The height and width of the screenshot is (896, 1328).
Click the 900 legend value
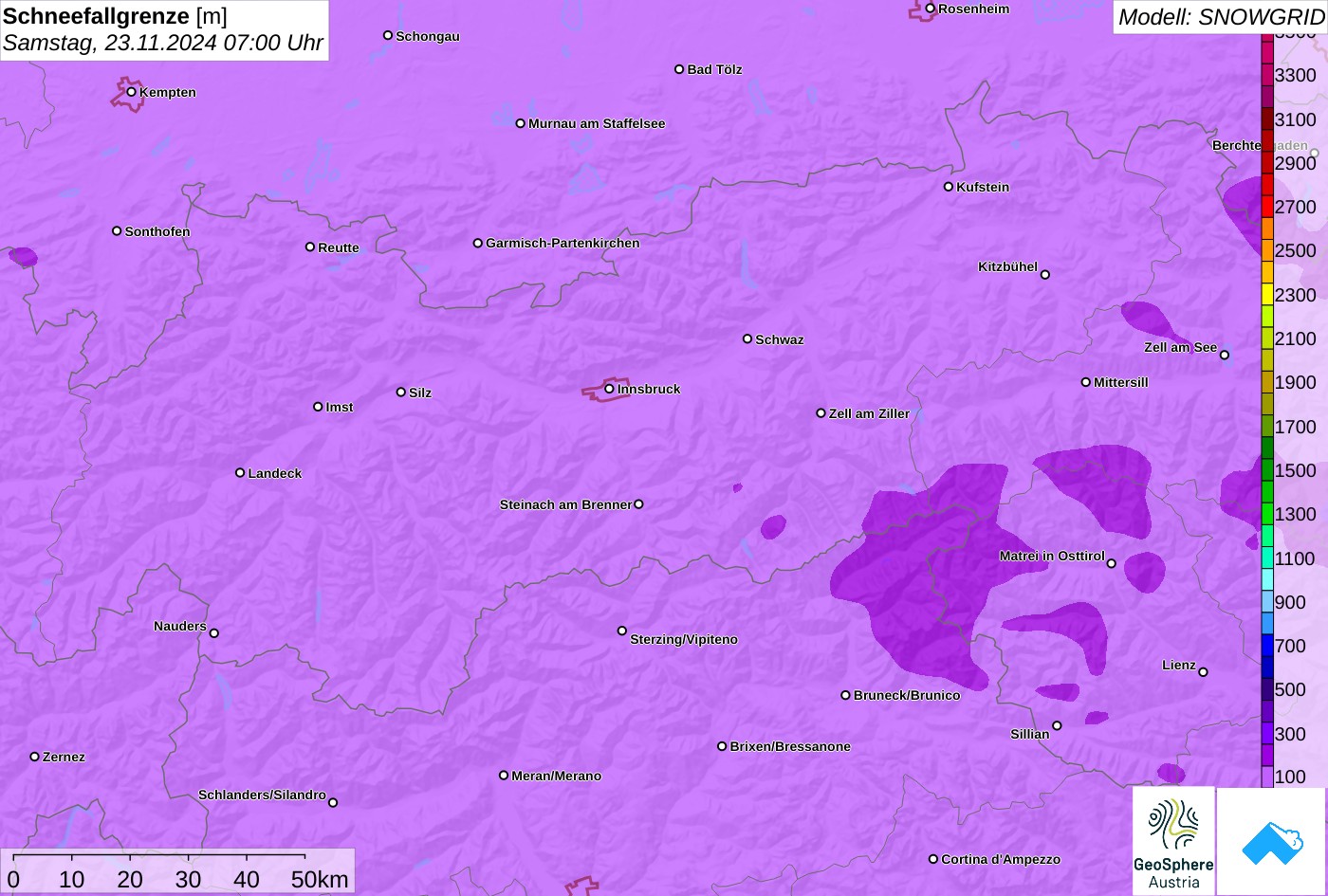[1290, 602]
